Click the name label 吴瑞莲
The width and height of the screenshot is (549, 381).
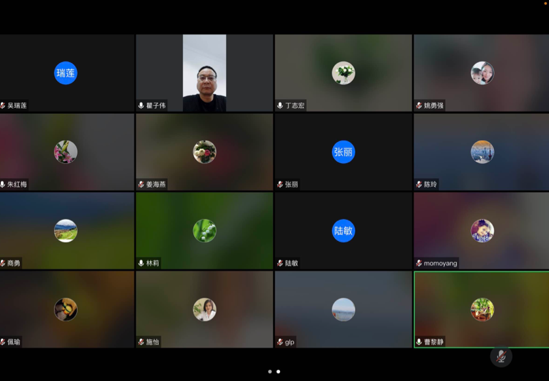[x=17, y=105]
